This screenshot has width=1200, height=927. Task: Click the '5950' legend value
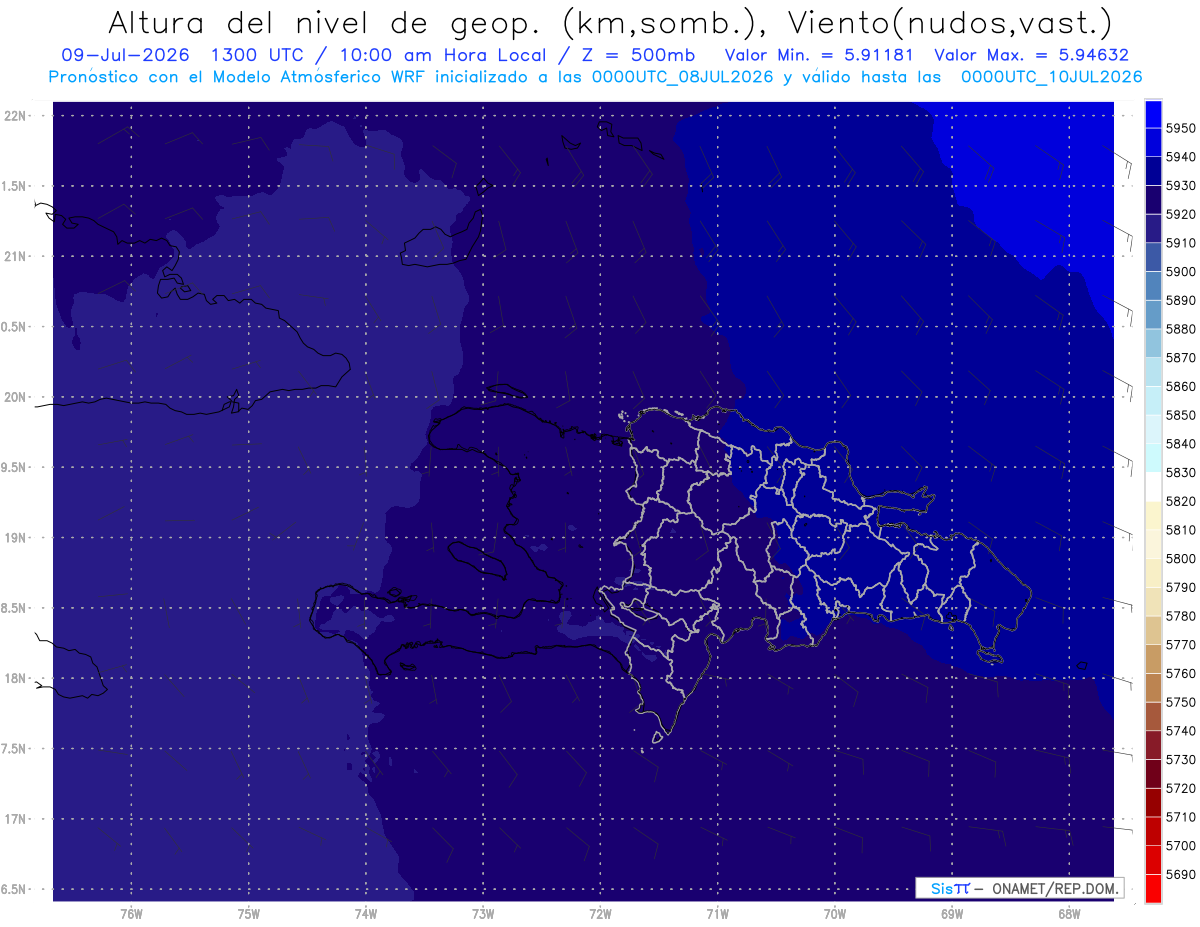click(x=1181, y=128)
